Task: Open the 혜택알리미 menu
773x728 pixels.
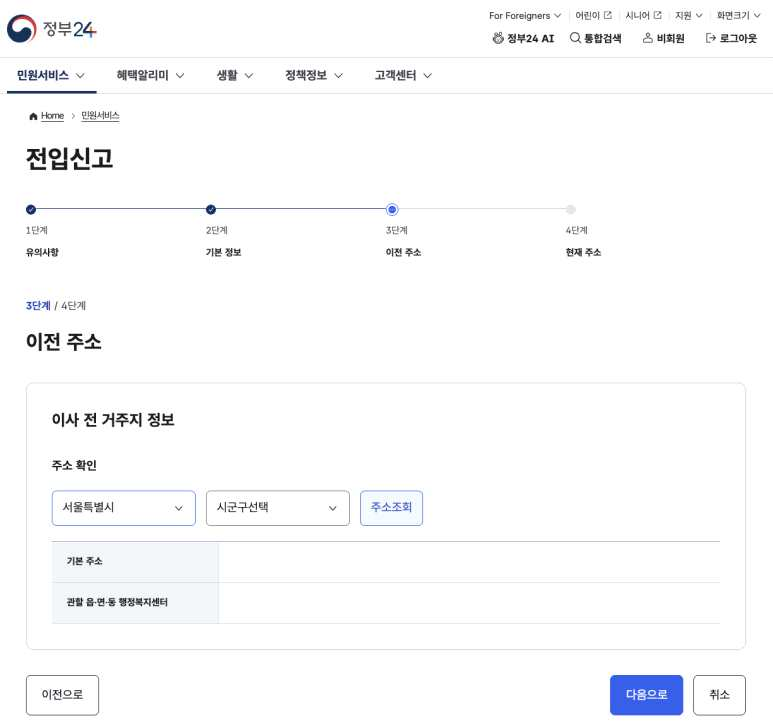Action: pos(150,75)
